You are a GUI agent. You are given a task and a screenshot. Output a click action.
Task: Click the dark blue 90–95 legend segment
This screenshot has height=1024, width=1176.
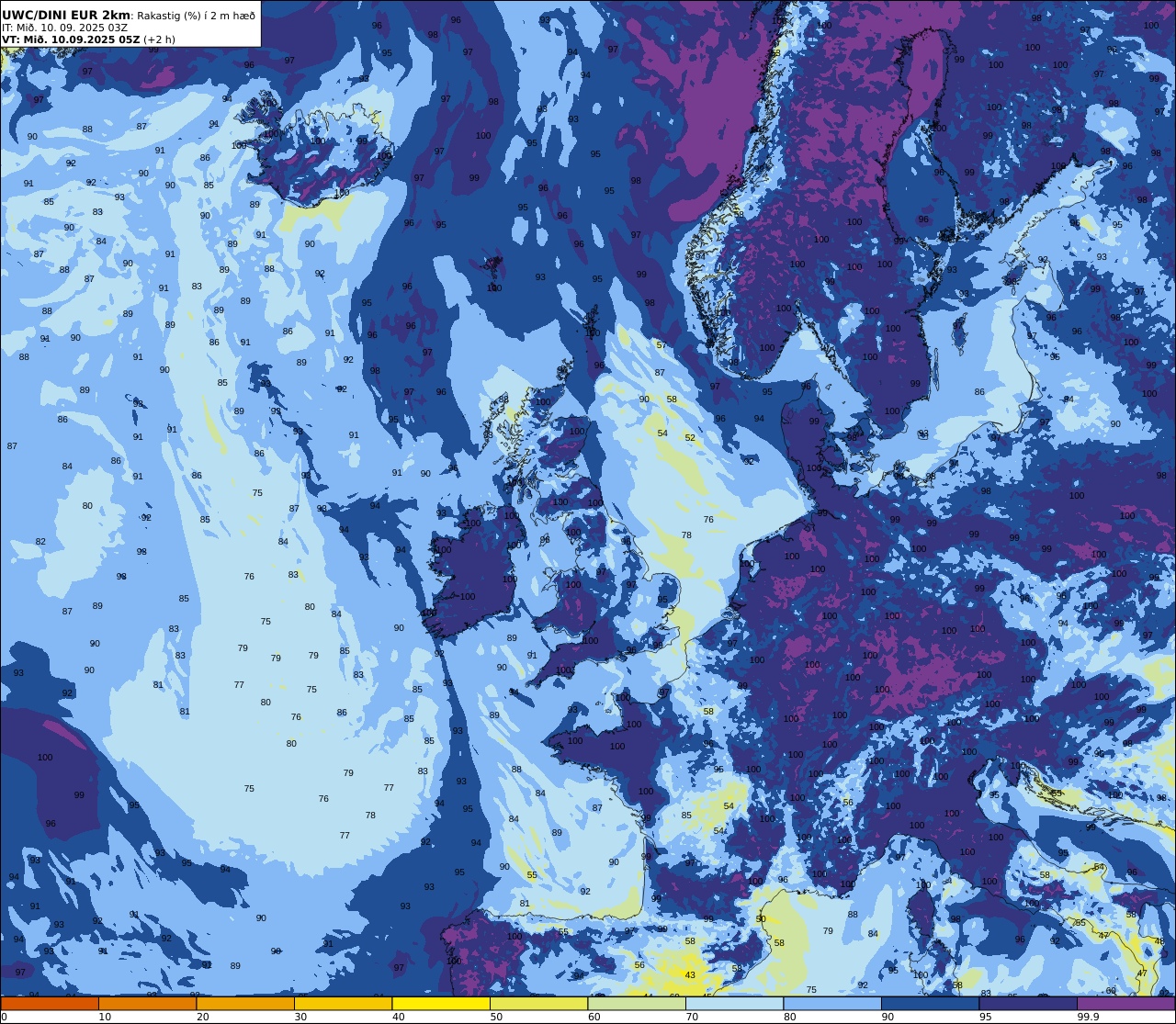930,1004
